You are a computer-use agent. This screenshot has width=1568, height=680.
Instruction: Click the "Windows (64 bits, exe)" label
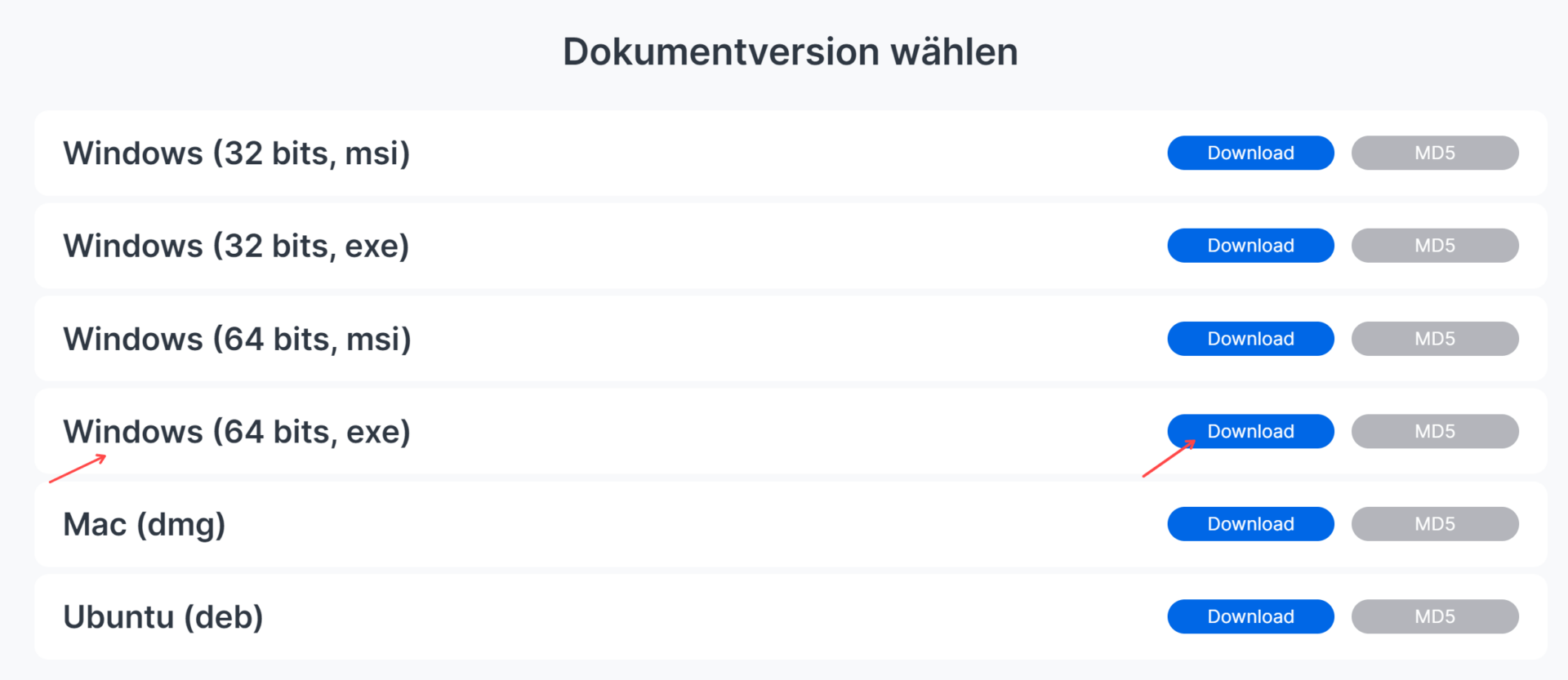pyautogui.click(x=237, y=432)
